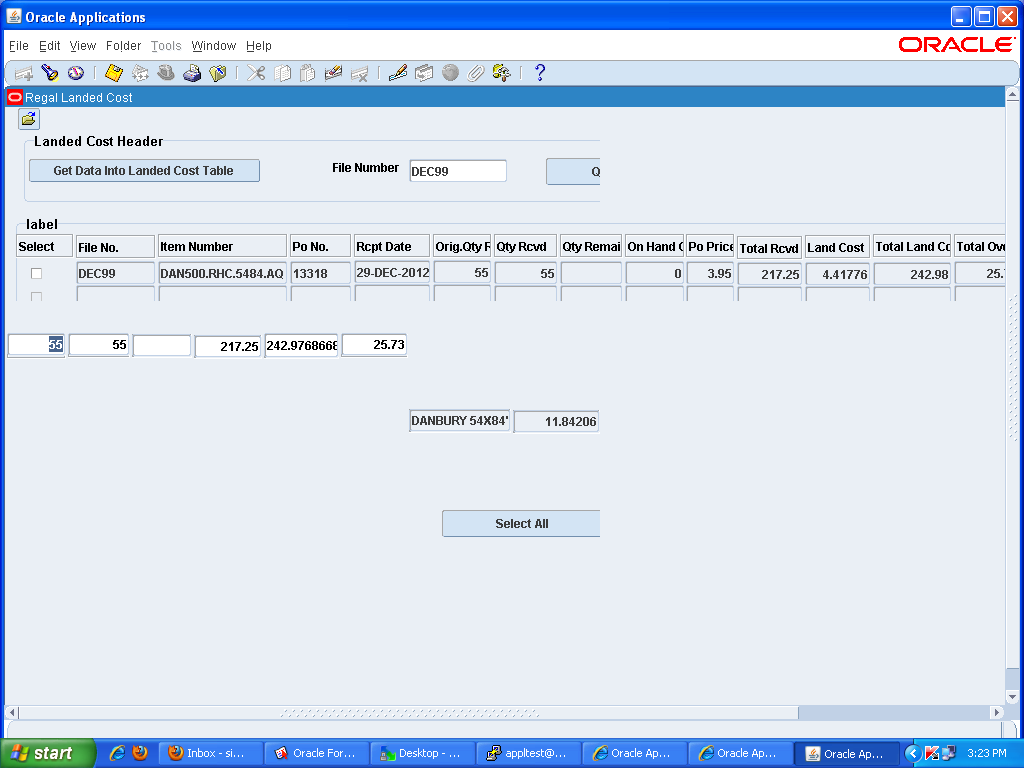Click the File Number input field
The height and width of the screenshot is (768, 1024).
(x=458, y=171)
